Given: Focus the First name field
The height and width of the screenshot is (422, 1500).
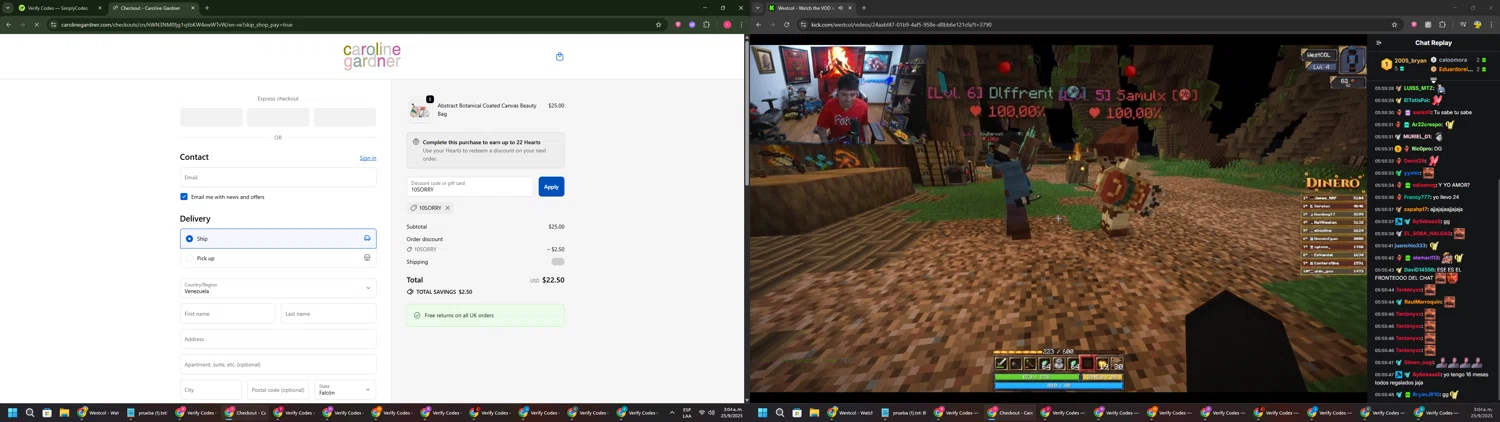Looking at the screenshot, I should (x=227, y=314).
